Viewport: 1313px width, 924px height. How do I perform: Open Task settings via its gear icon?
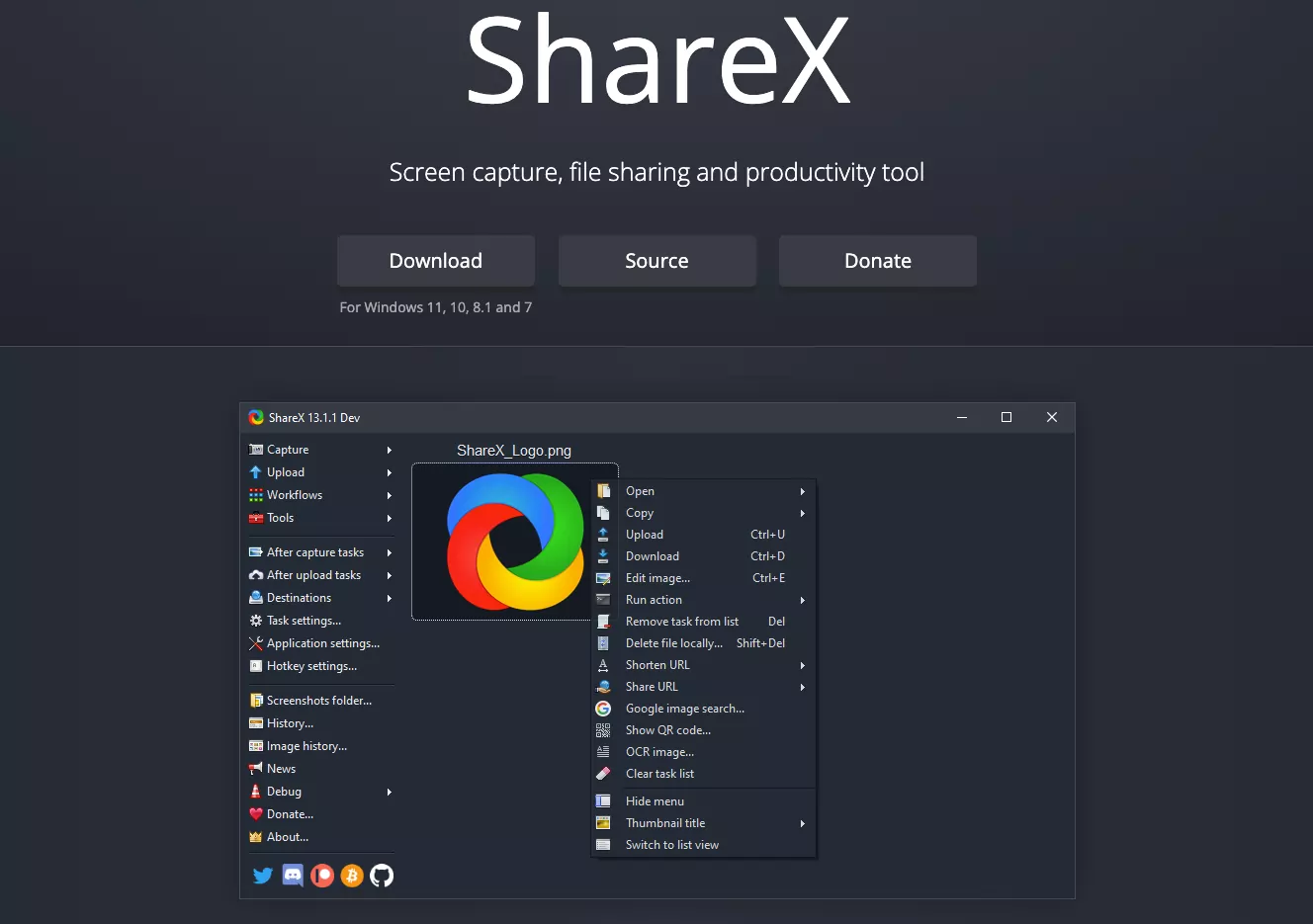coord(256,621)
